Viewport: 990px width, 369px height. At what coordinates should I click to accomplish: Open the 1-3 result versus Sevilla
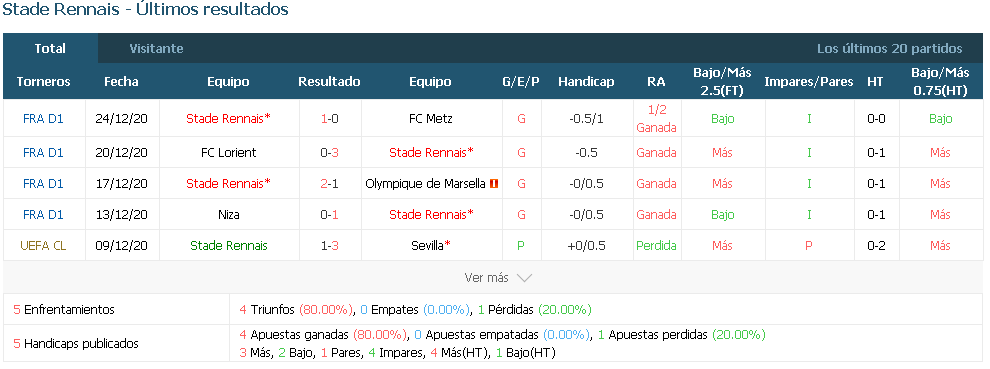pyautogui.click(x=330, y=245)
